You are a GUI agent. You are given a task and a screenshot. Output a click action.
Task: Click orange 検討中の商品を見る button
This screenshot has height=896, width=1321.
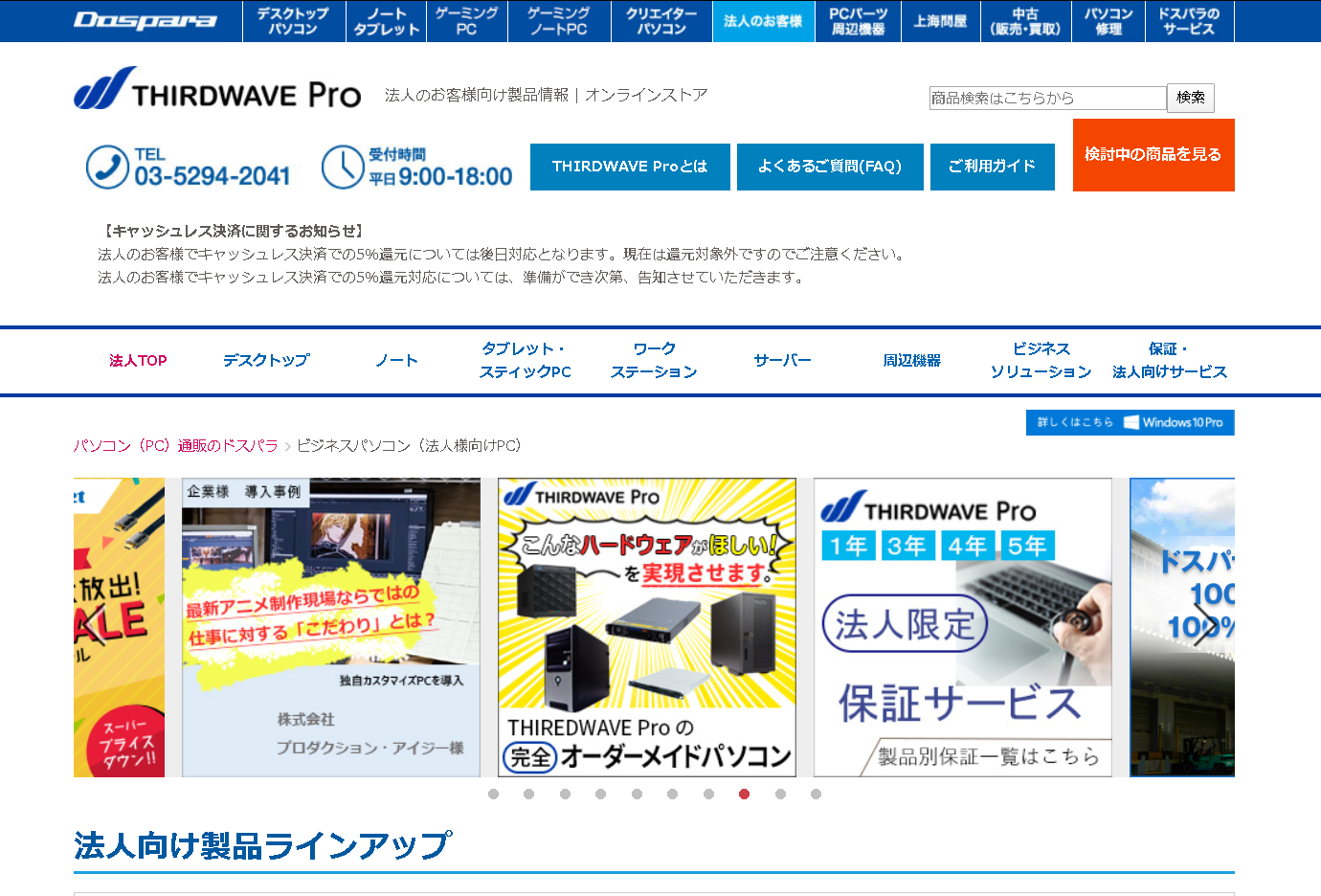1153,155
